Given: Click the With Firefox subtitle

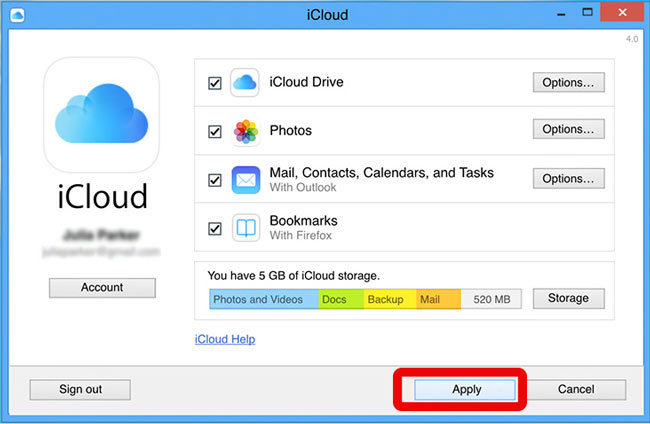Looking at the screenshot, I should coord(301,235).
